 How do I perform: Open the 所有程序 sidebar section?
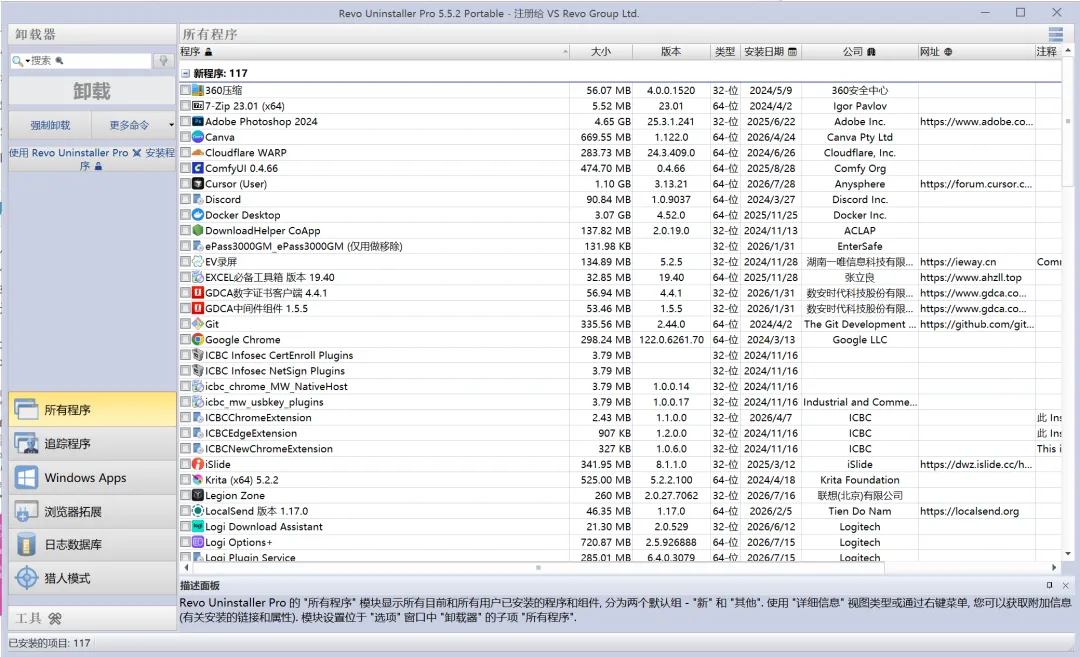coord(92,410)
